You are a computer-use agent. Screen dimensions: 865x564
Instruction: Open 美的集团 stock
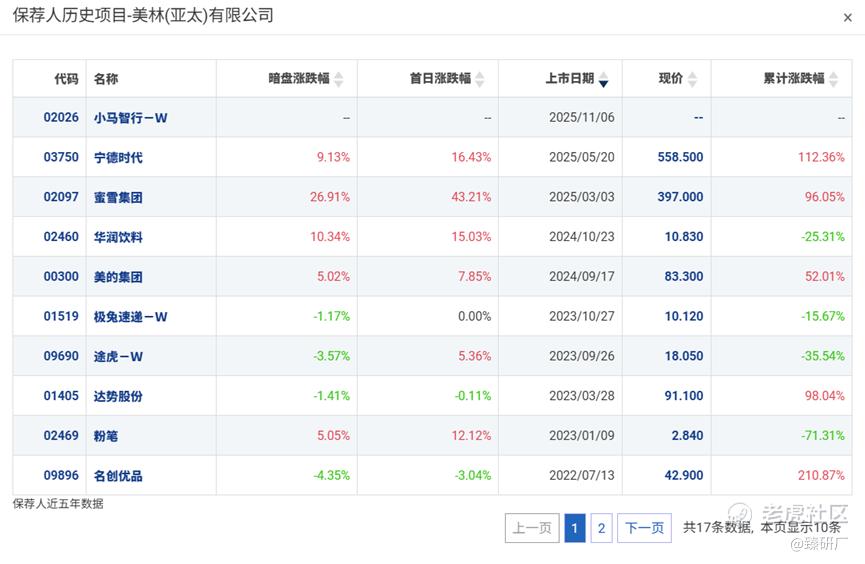click(118, 277)
